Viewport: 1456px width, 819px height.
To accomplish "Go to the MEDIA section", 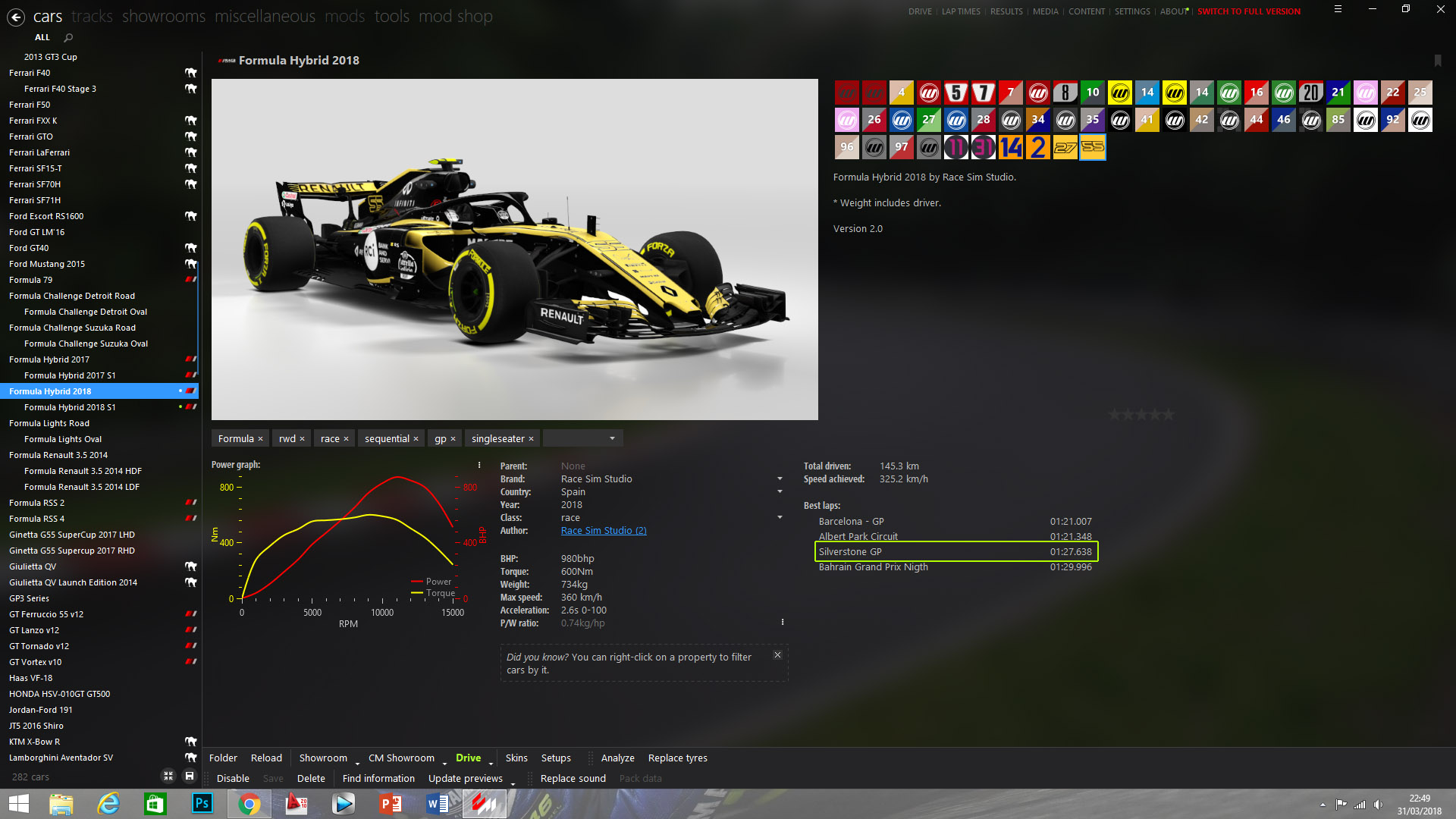I will tap(1045, 11).
